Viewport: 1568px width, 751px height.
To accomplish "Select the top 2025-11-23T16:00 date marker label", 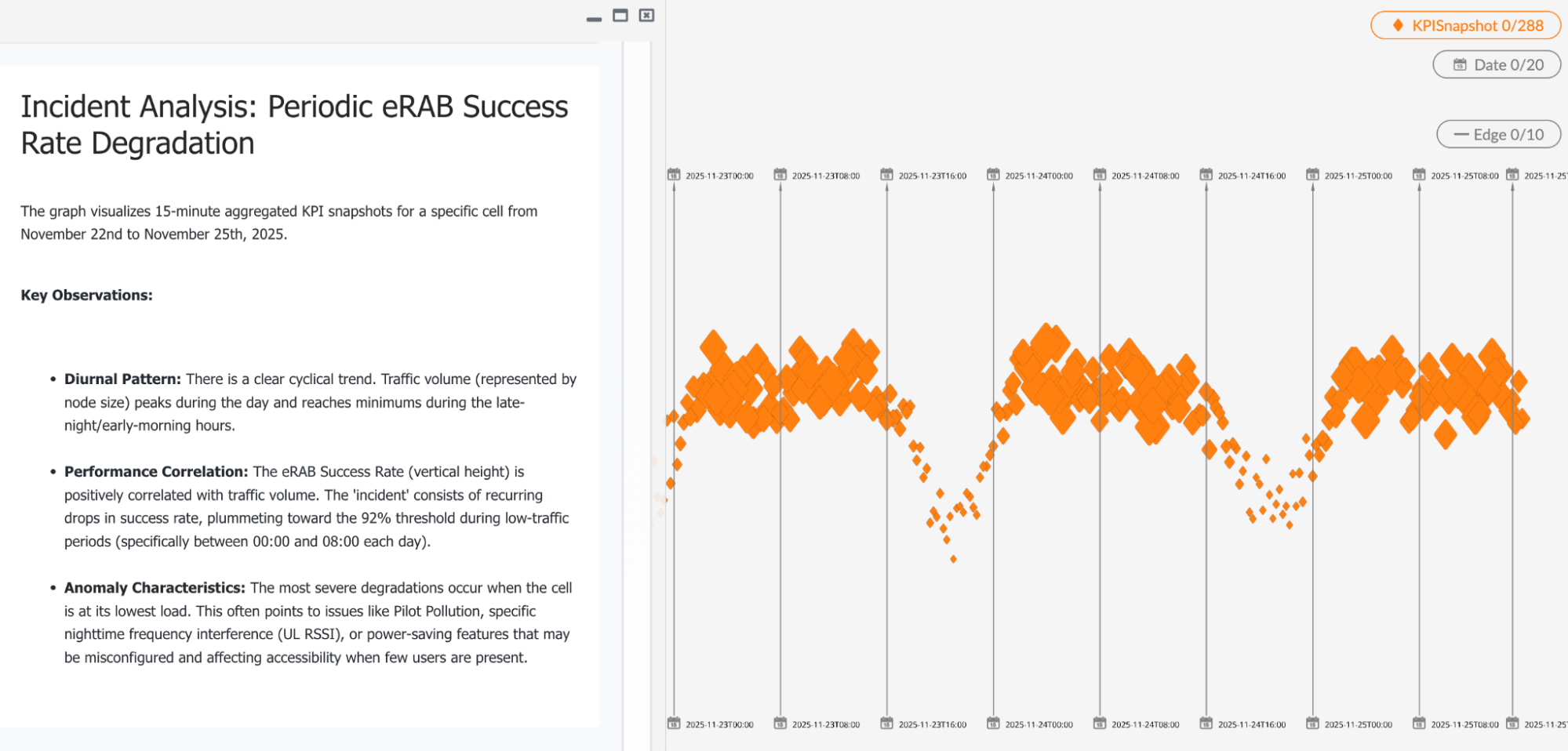I will 932,176.
